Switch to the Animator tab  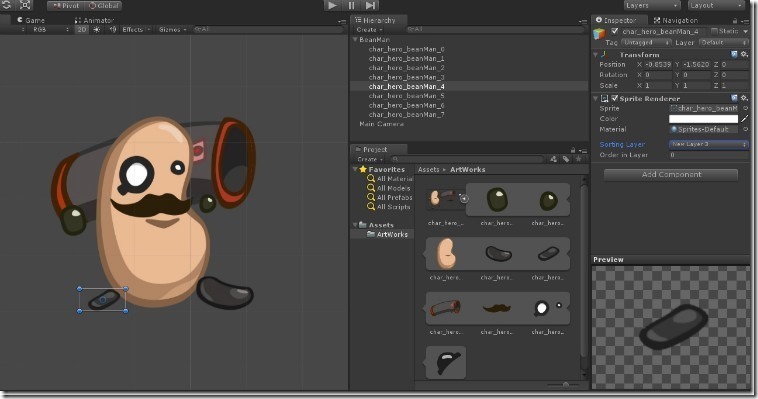(x=94, y=20)
